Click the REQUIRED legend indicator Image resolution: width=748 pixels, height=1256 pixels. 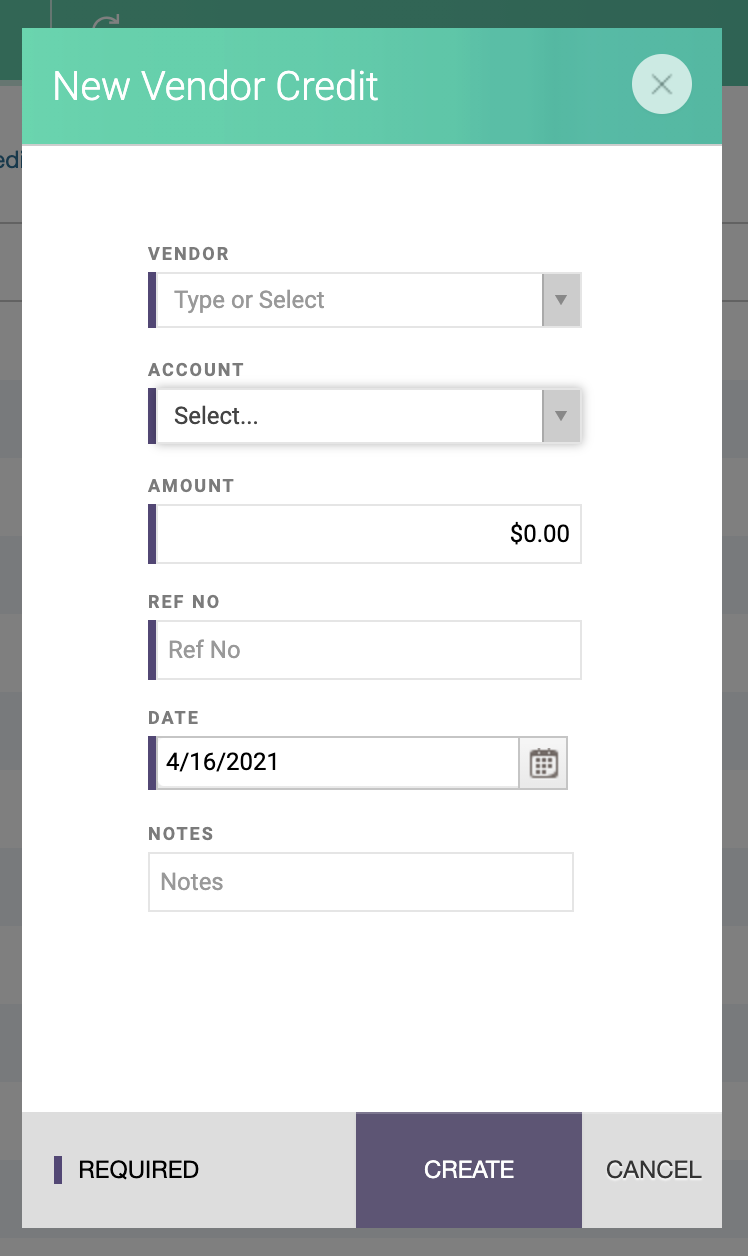click(x=127, y=1170)
